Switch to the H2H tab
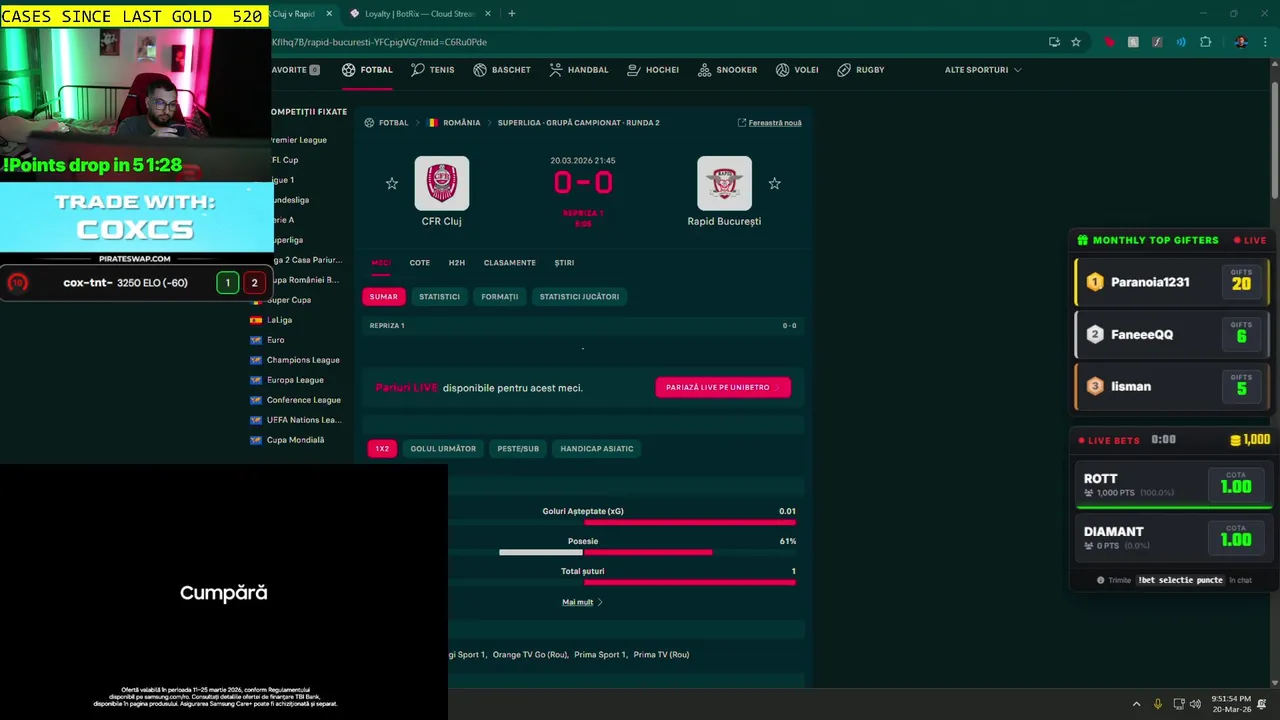The width and height of the screenshot is (1280, 720). click(x=456, y=263)
